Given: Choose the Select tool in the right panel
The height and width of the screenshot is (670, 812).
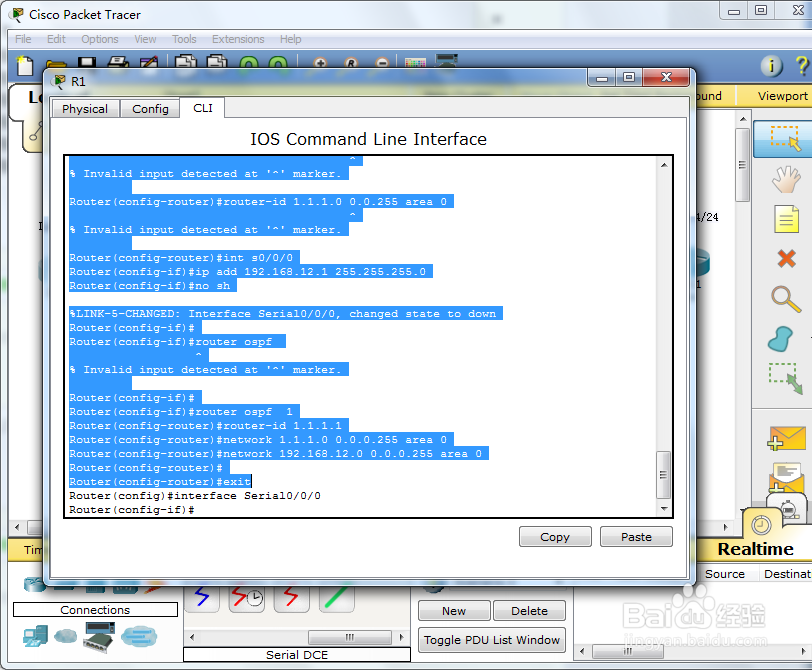Looking at the screenshot, I should tap(785, 138).
